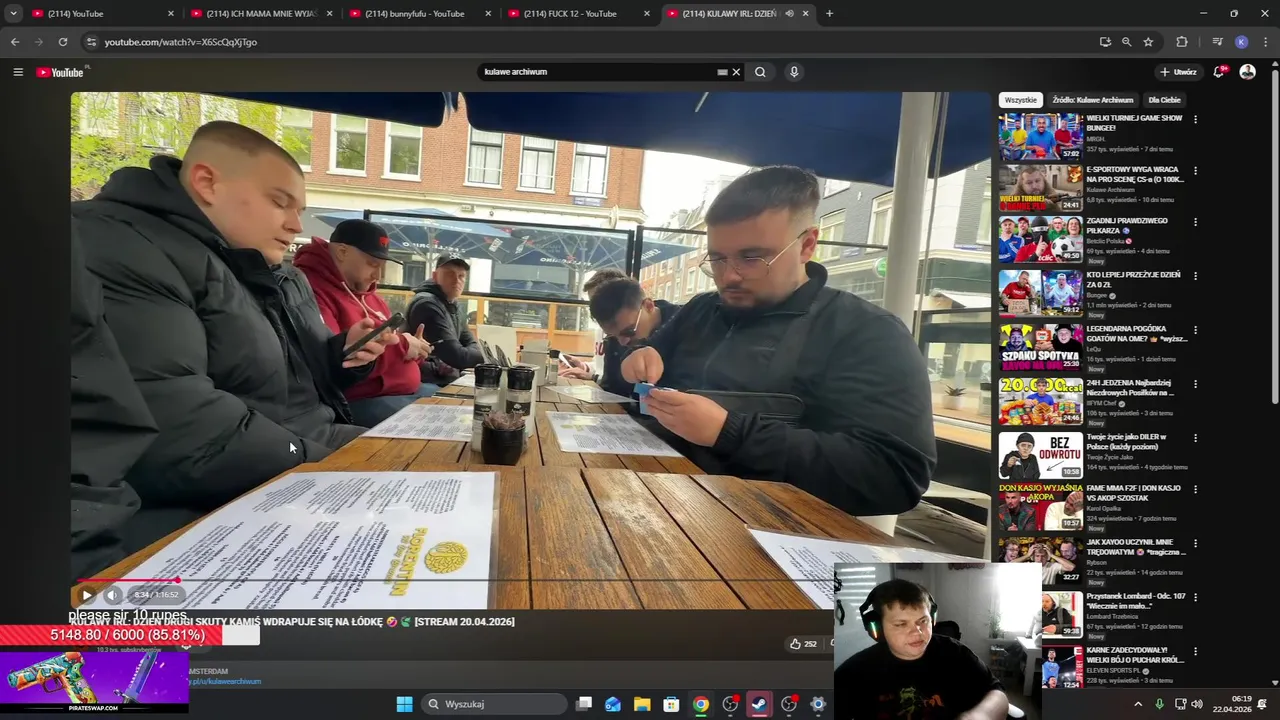
Task: Open site information icon in address bar
Action: click(x=91, y=42)
